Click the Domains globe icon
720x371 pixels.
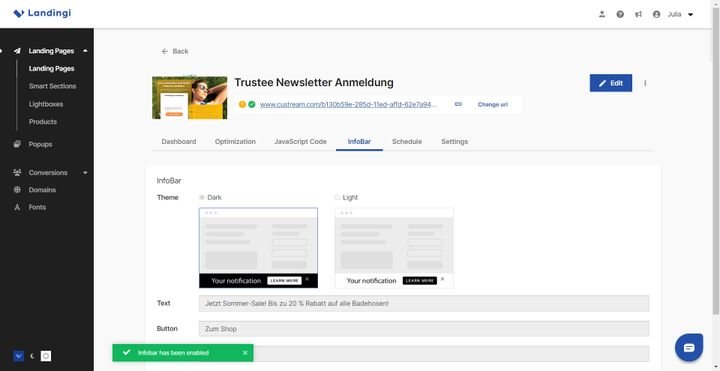[17, 190]
